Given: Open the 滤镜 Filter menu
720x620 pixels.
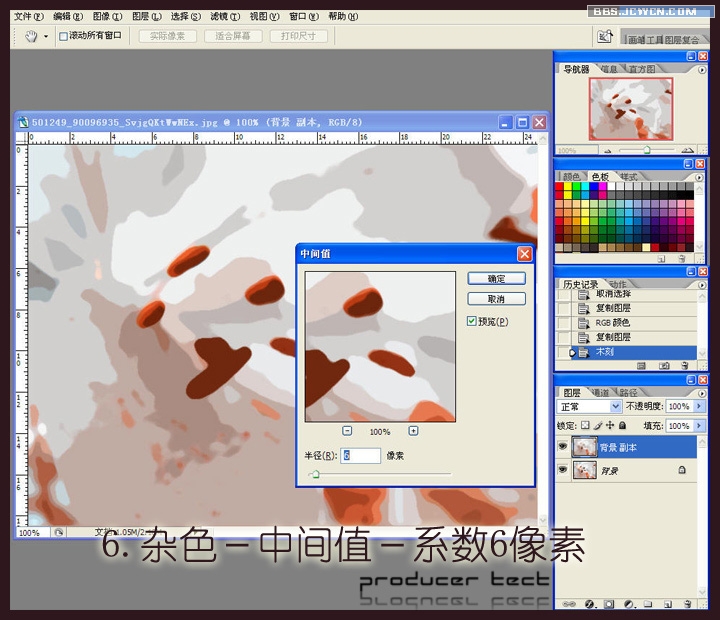Looking at the screenshot, I should click(x=225, y=17).
